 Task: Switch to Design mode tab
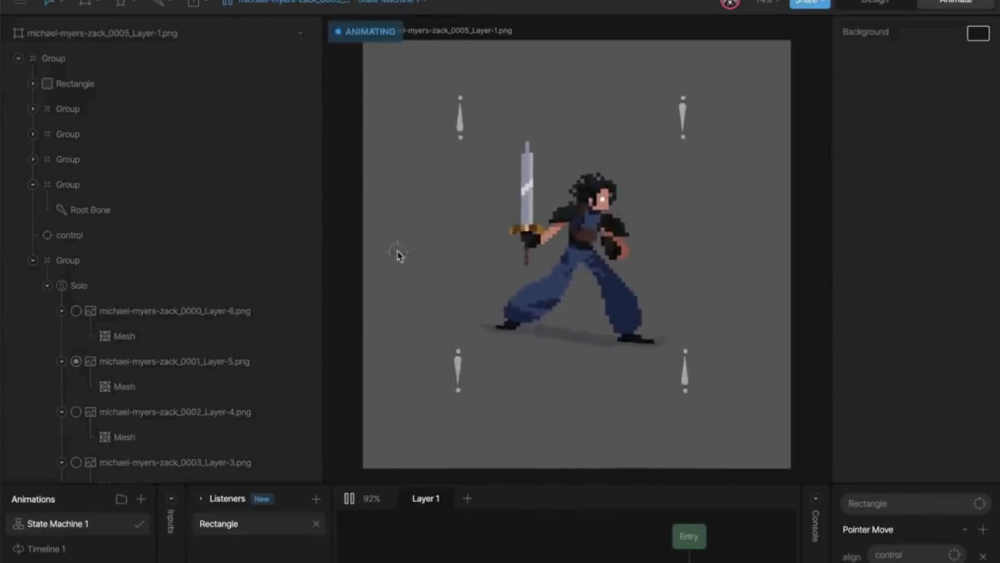click(874, 3)
